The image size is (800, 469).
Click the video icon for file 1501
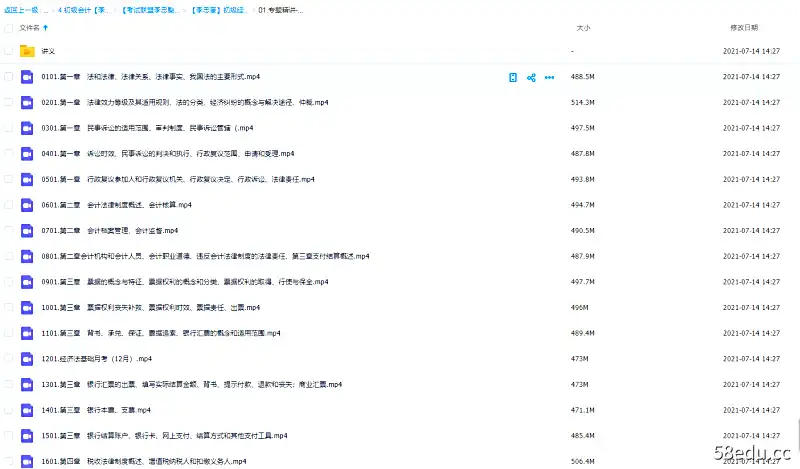pos(27,436)
